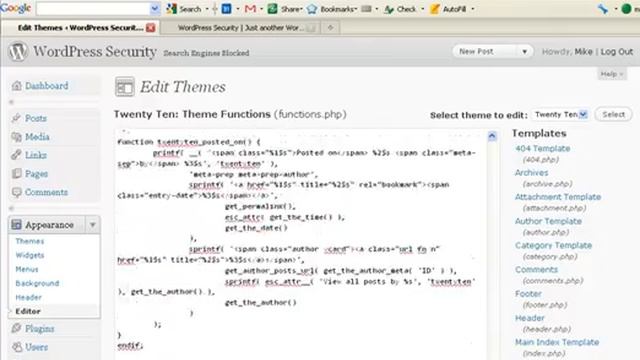640x360 pixels.
Task: Open the Twenty Ten theme dropdown
Action: tap(560, 115)
